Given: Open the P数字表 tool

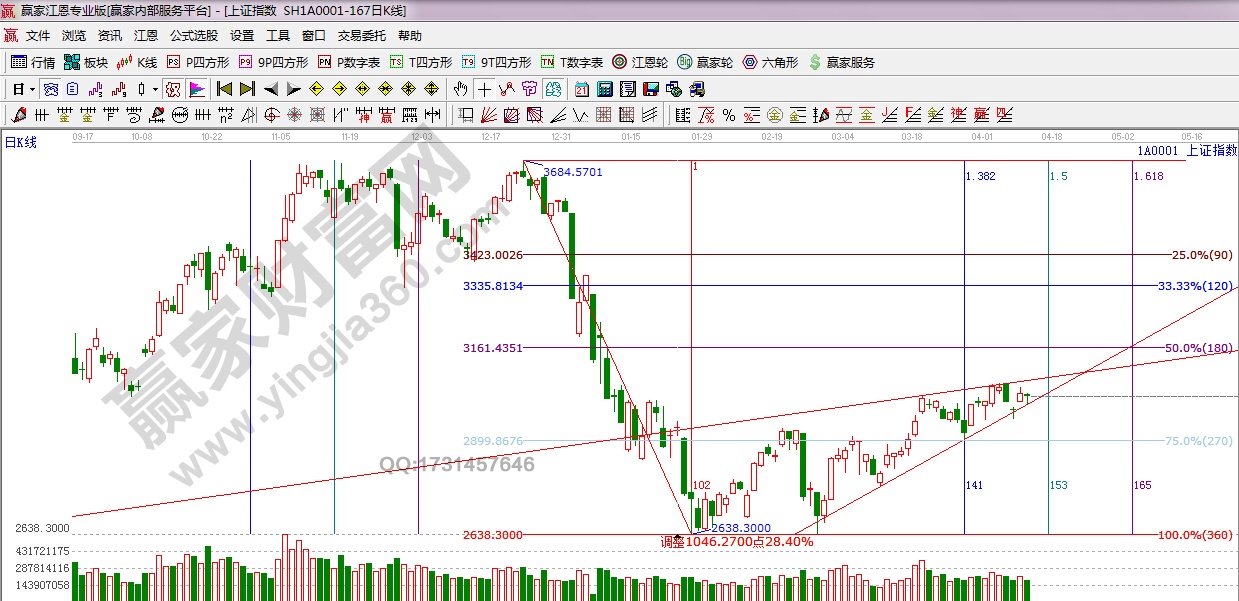Looking at the screenshot, I should click(349, 62).
